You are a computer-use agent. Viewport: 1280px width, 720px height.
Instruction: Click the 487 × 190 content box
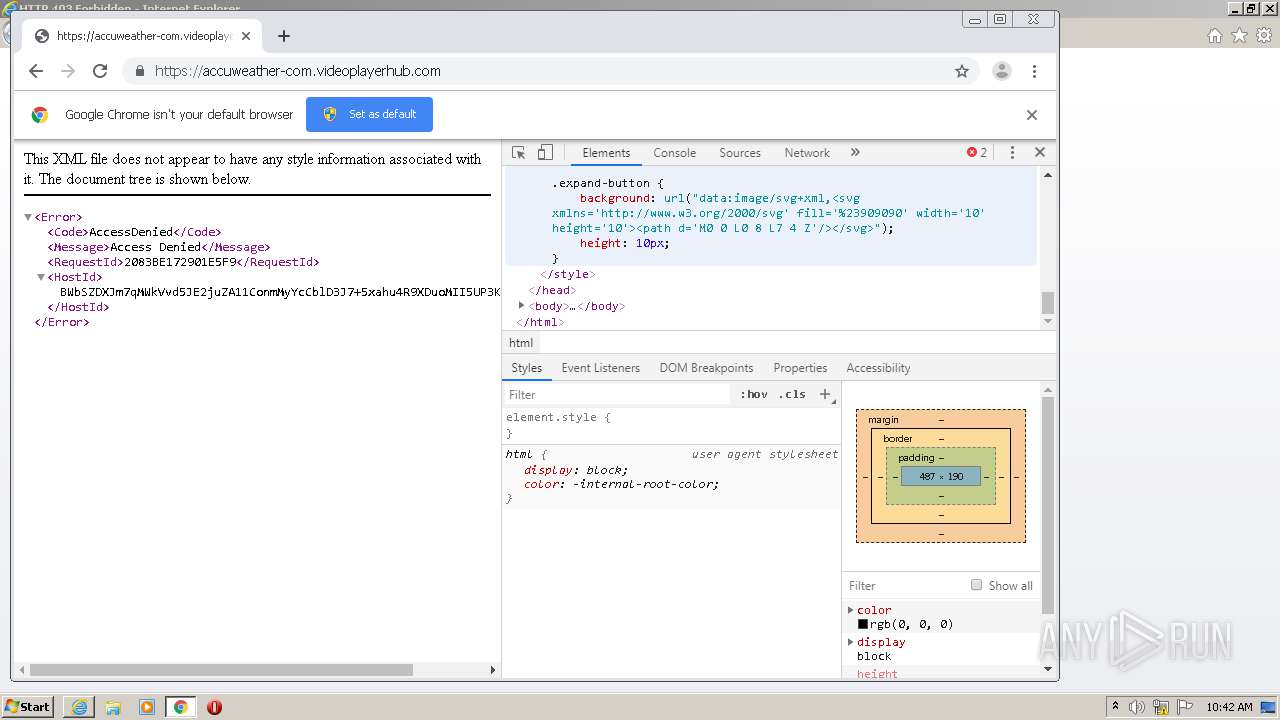(941, 477)
